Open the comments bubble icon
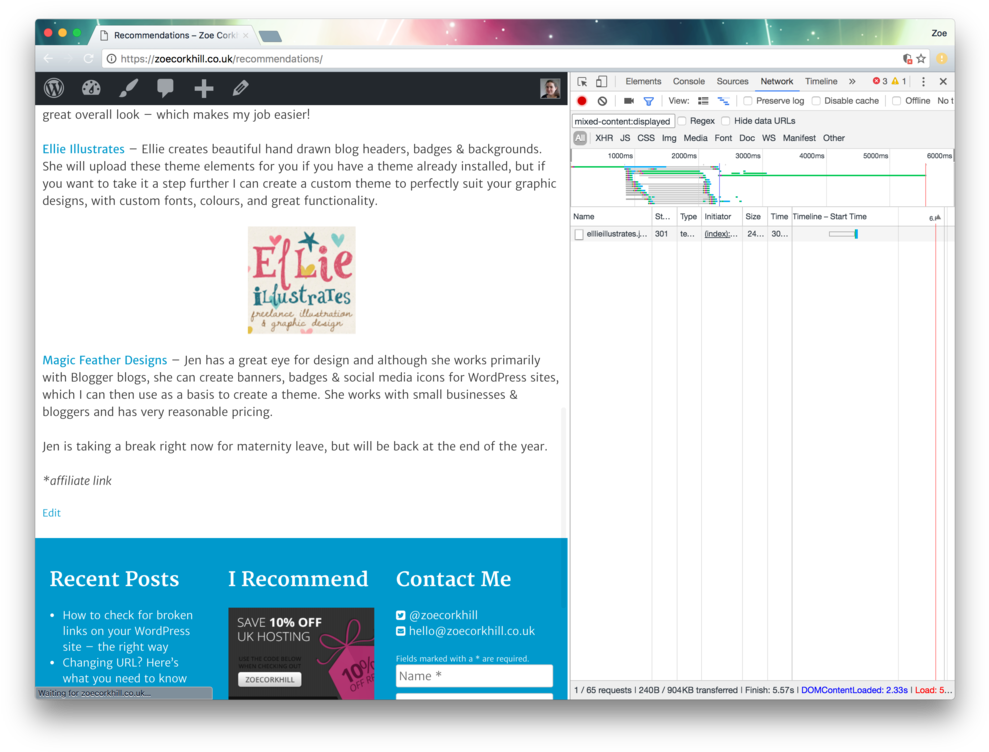This screenshot has height=752, width=989. point(165,88)
